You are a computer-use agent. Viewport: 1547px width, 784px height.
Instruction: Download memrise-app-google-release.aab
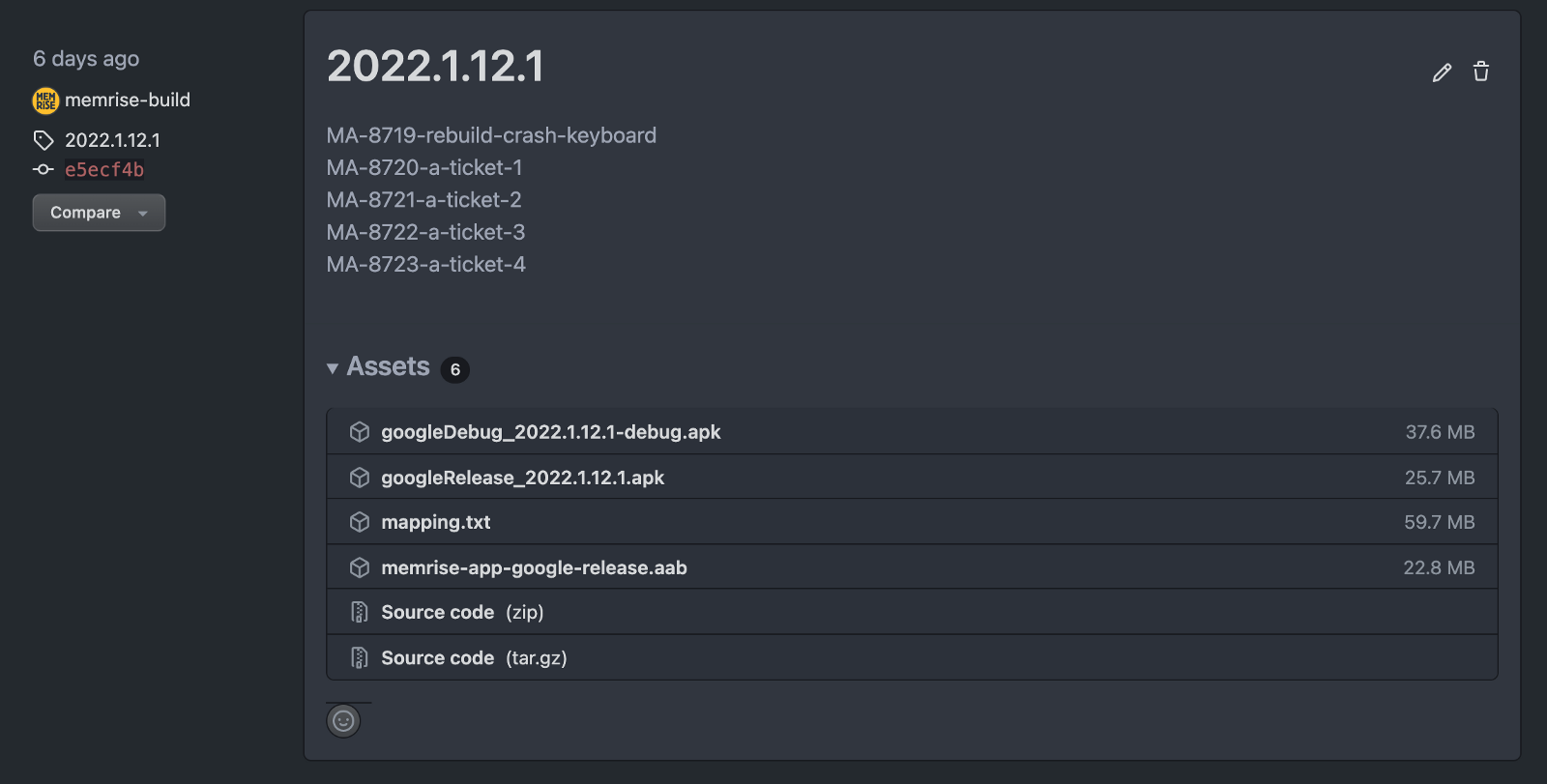point(534,567)
